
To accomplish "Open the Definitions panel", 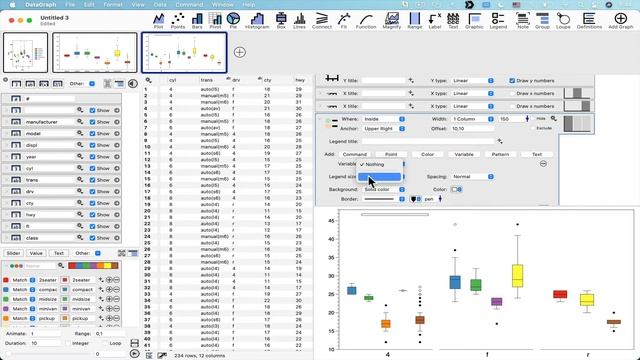I will pyautogui.click(x=589, y=20).
